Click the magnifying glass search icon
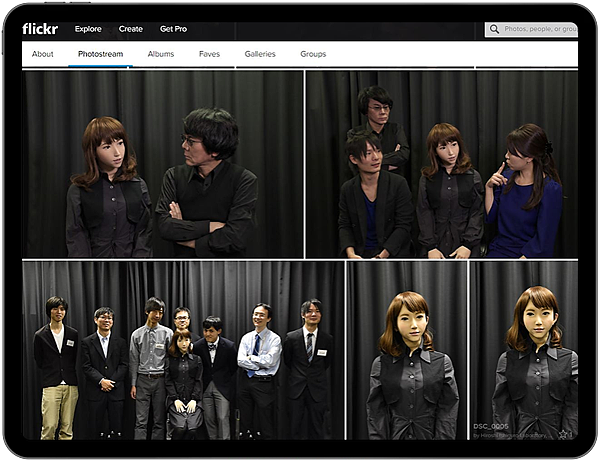The height and width of the screenshot is (461, 600). [495, 30]
